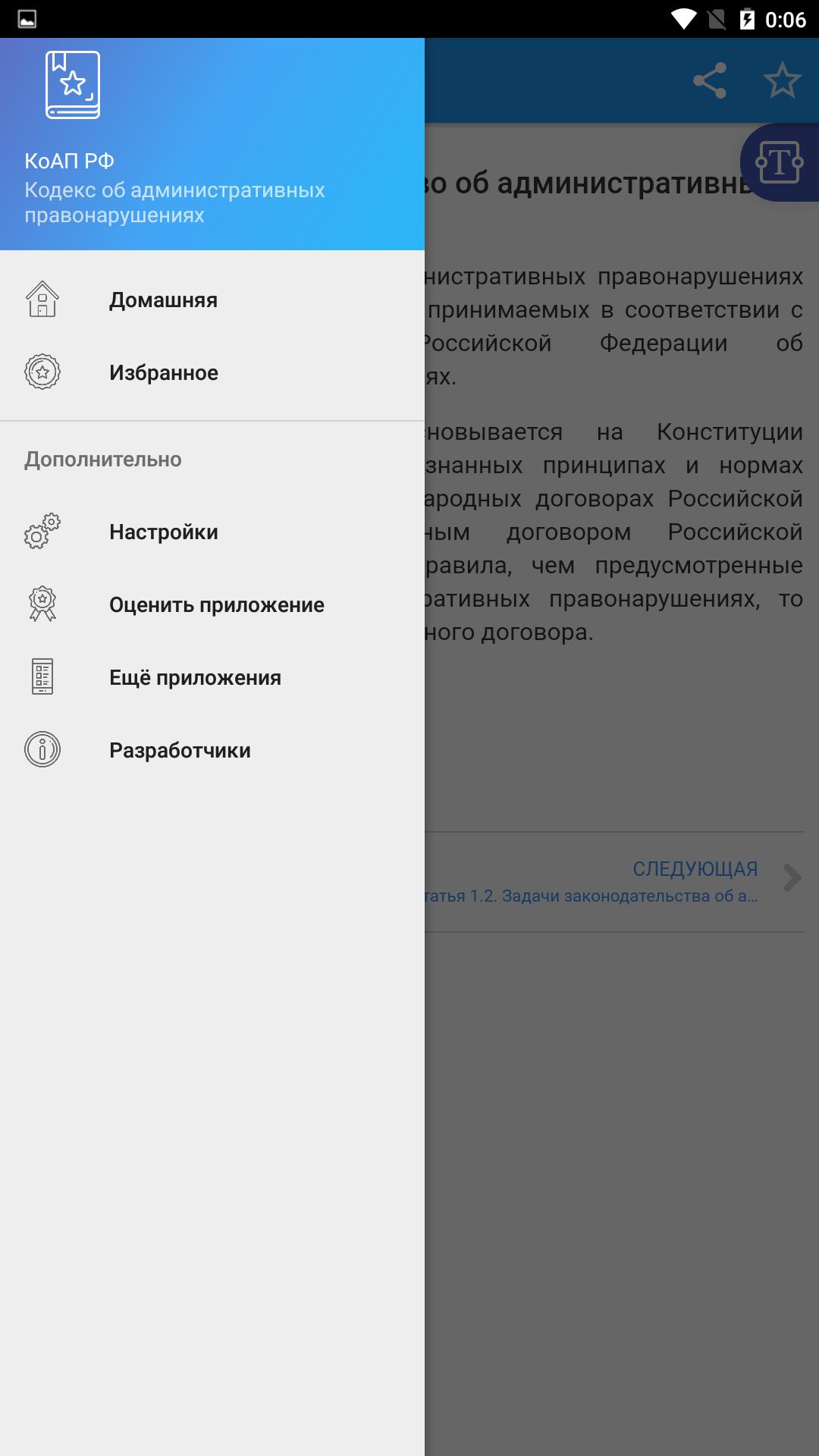Open the Избранное menu item
The height and width of the screenshot is (1456, 819).
[212, 372]
